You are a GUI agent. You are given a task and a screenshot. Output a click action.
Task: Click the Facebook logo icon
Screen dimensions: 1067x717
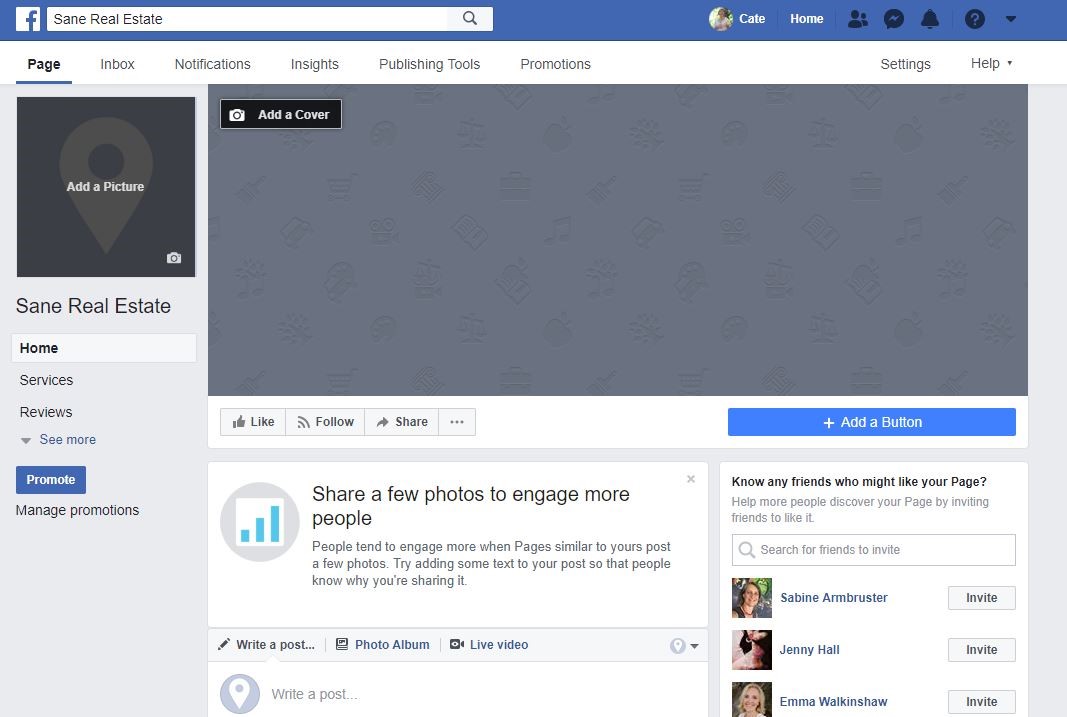pos(28,19)
